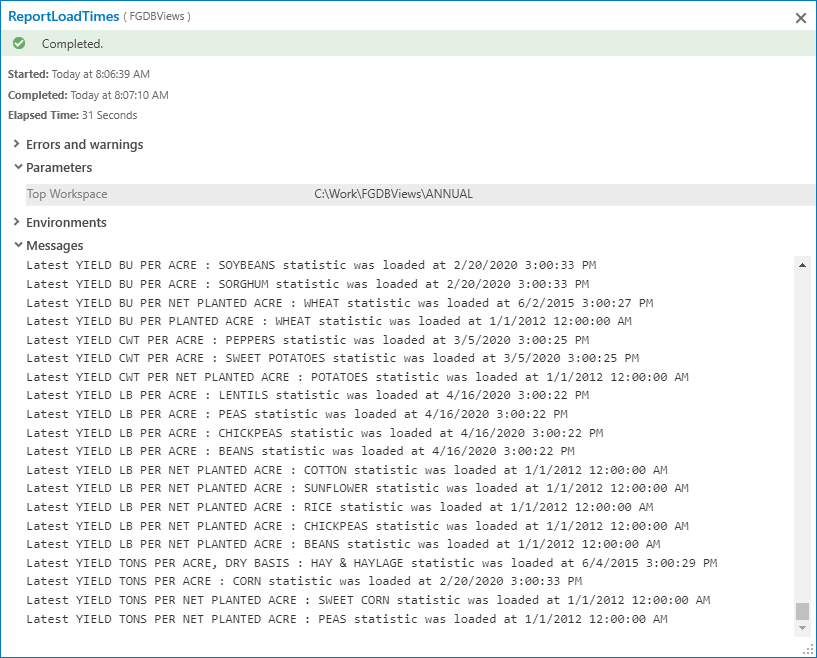Image resolution: width=817 pixels, height=658 pixels.
Task: Collapse the Parameters section
Action: click(x=17, y=168)
